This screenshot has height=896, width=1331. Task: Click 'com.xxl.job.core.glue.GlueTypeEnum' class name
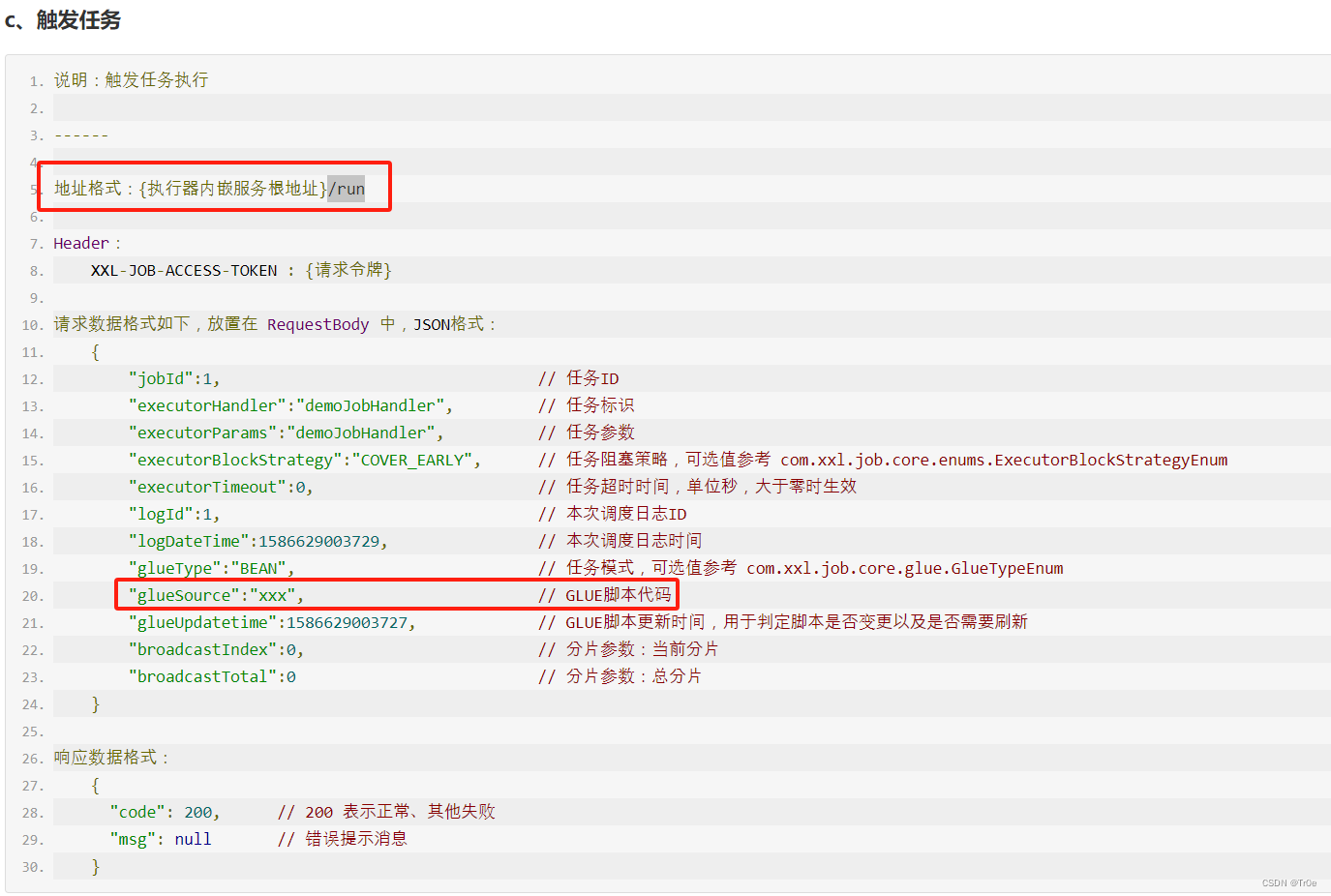[x=905, y=569]
